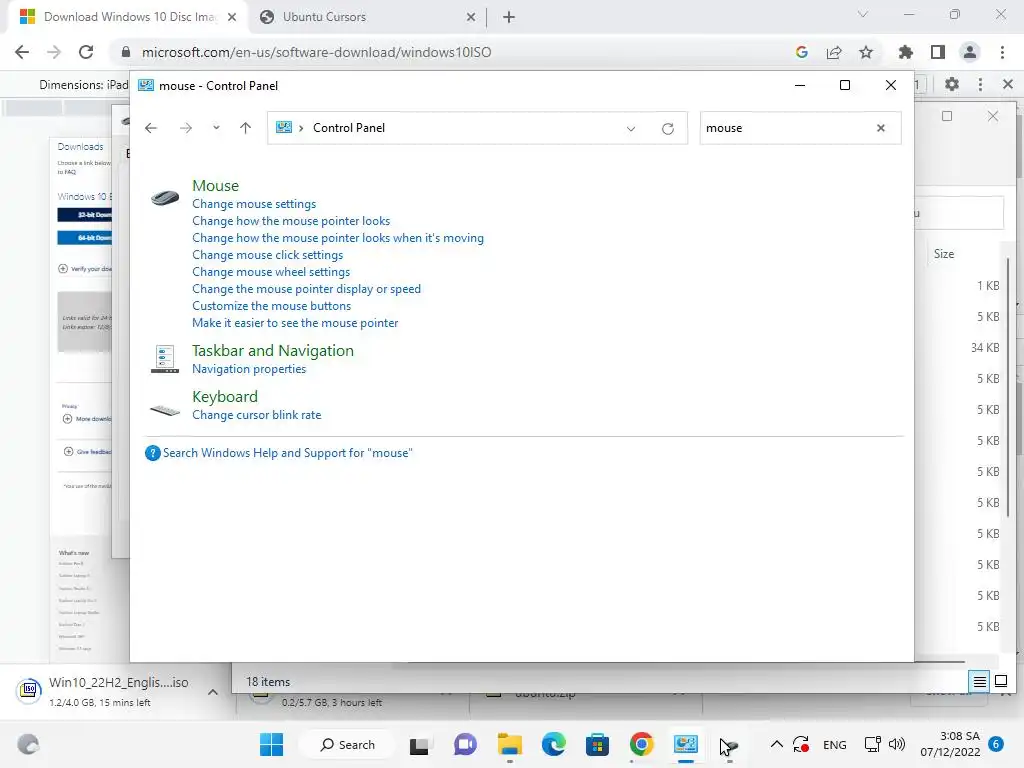
Task: Click the Size column header in Explorer
Action: point(944,253)
